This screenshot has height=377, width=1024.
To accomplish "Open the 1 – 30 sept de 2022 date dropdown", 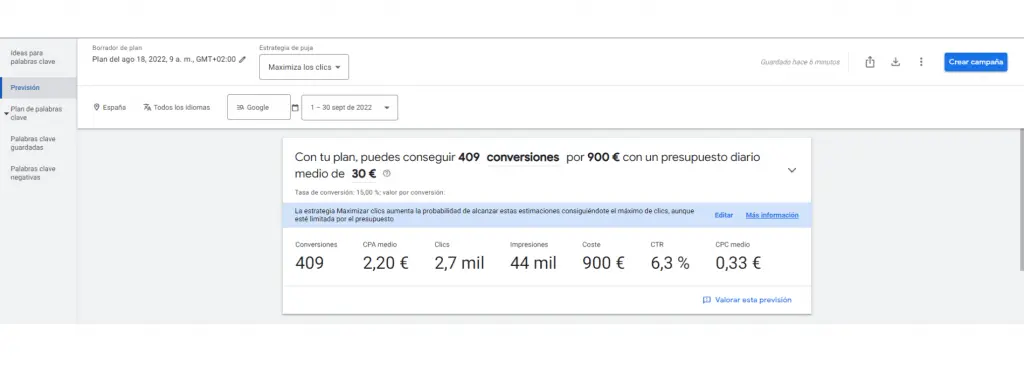I will pyautogui.click(x=349, y=108).
